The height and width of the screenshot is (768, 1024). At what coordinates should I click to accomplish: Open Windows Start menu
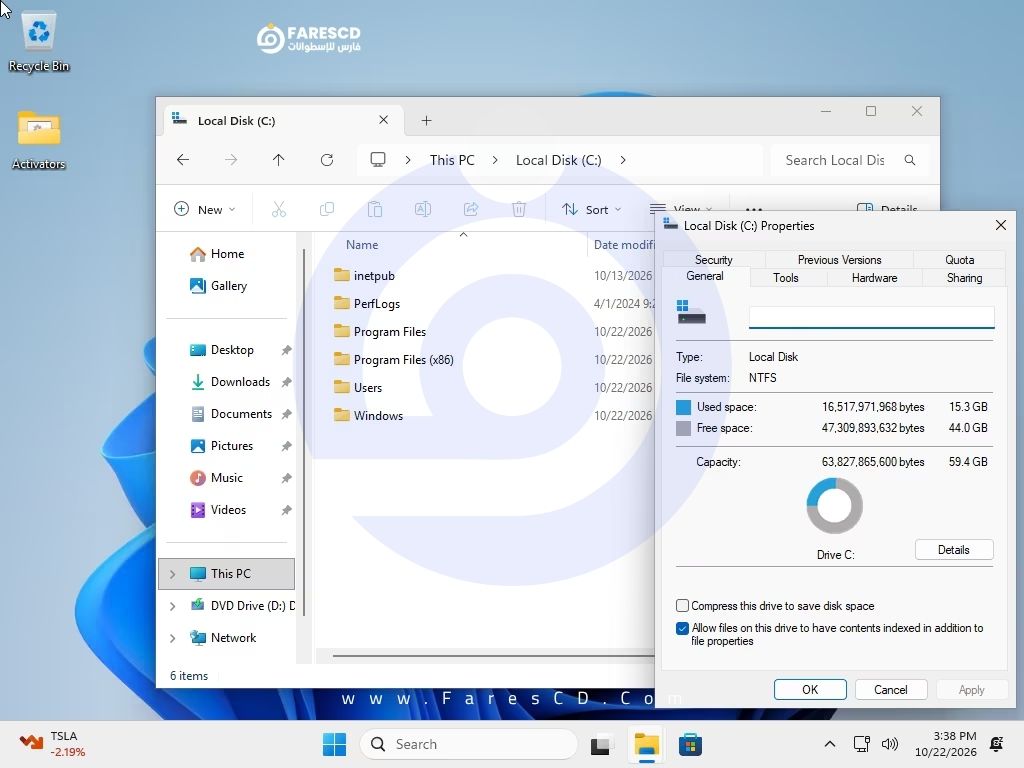334,744
